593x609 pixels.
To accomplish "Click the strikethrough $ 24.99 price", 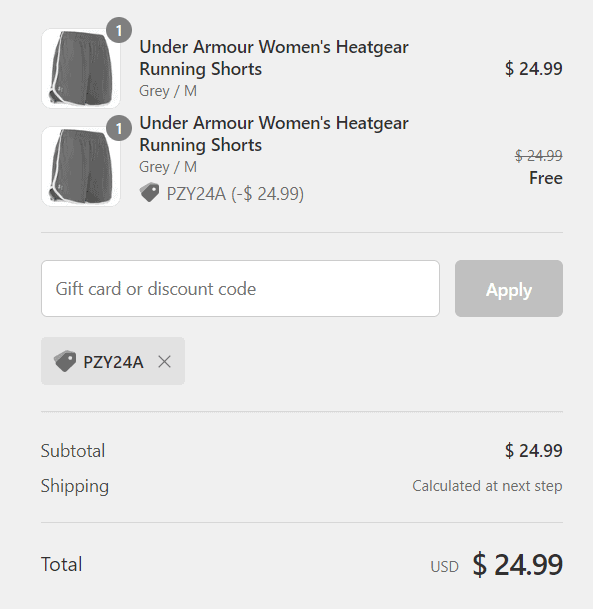I will tap(539, 156).
